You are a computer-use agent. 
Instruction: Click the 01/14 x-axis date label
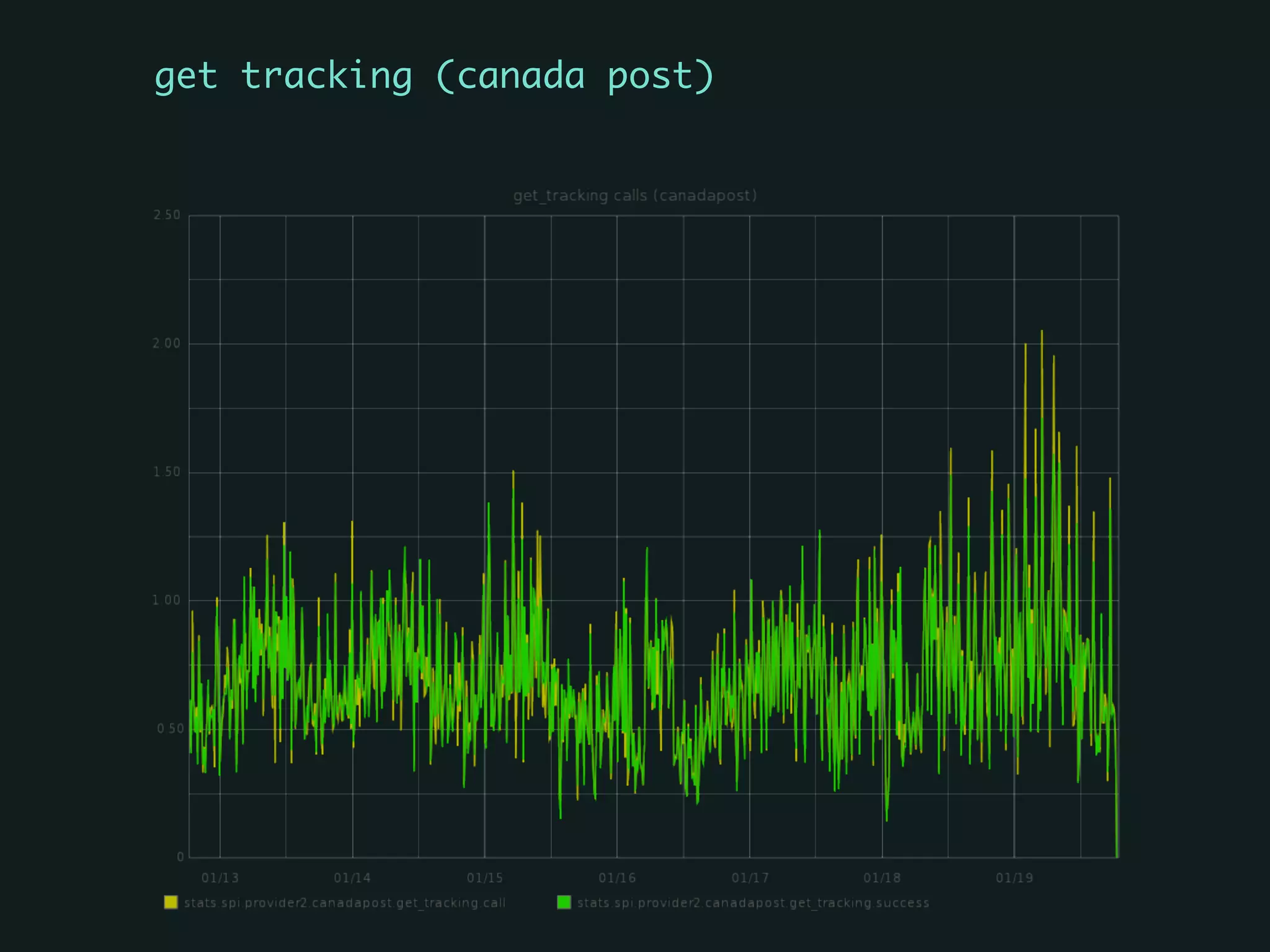point(352,878)
